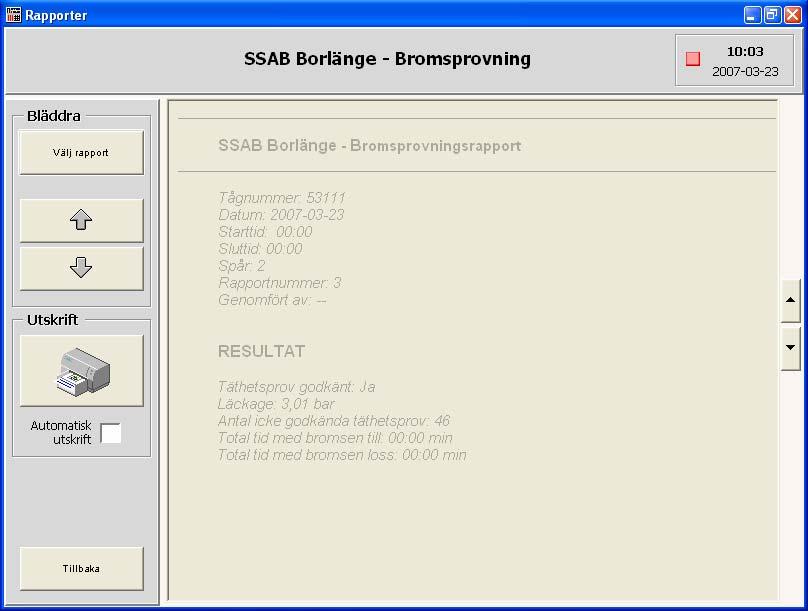808x611 pixels.
Task: Go back with the Tillbaka button
Action: point(81,569)
